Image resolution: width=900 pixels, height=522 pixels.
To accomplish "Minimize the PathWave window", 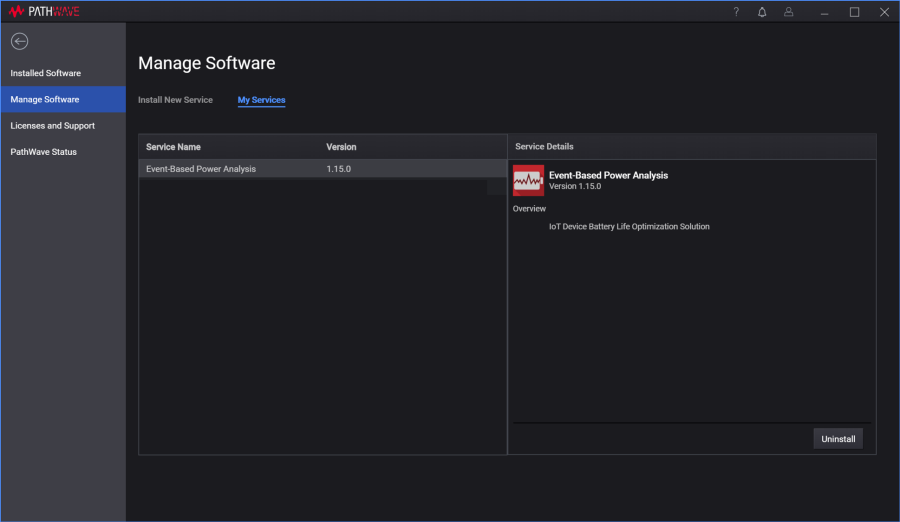I will (x=825, y=12).
